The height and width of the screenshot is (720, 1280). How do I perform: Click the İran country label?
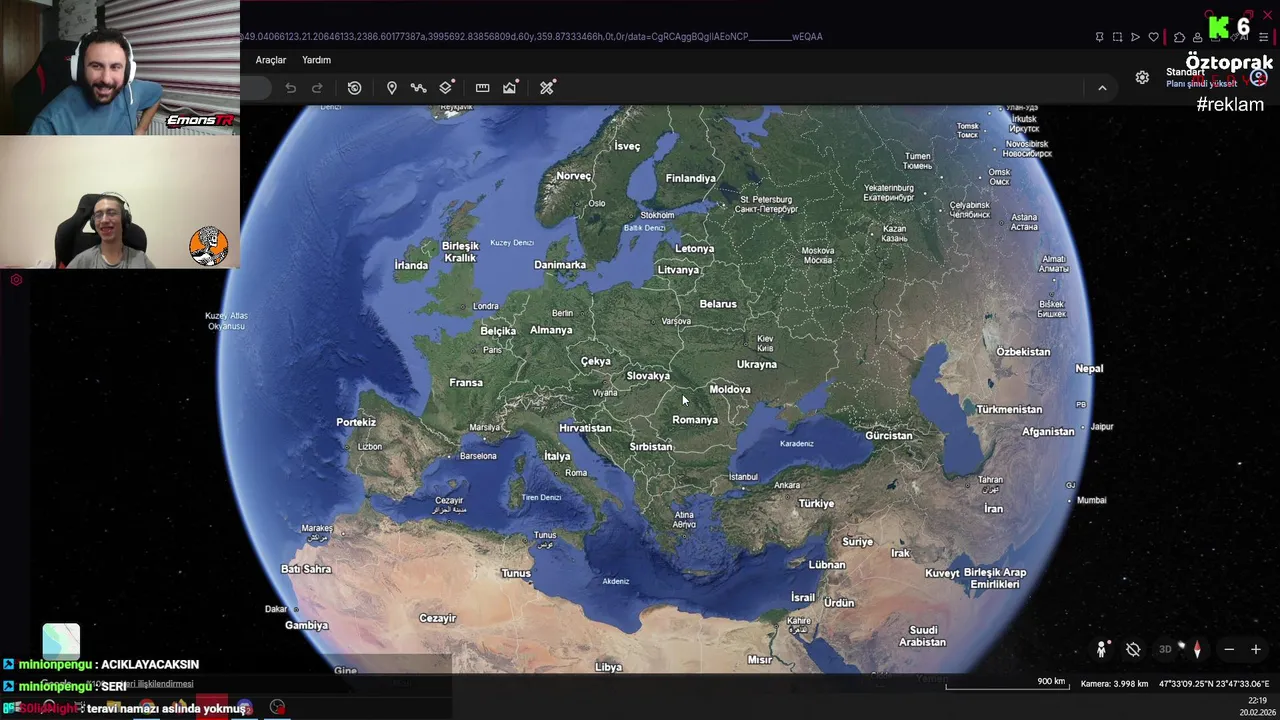click(993, 509)
